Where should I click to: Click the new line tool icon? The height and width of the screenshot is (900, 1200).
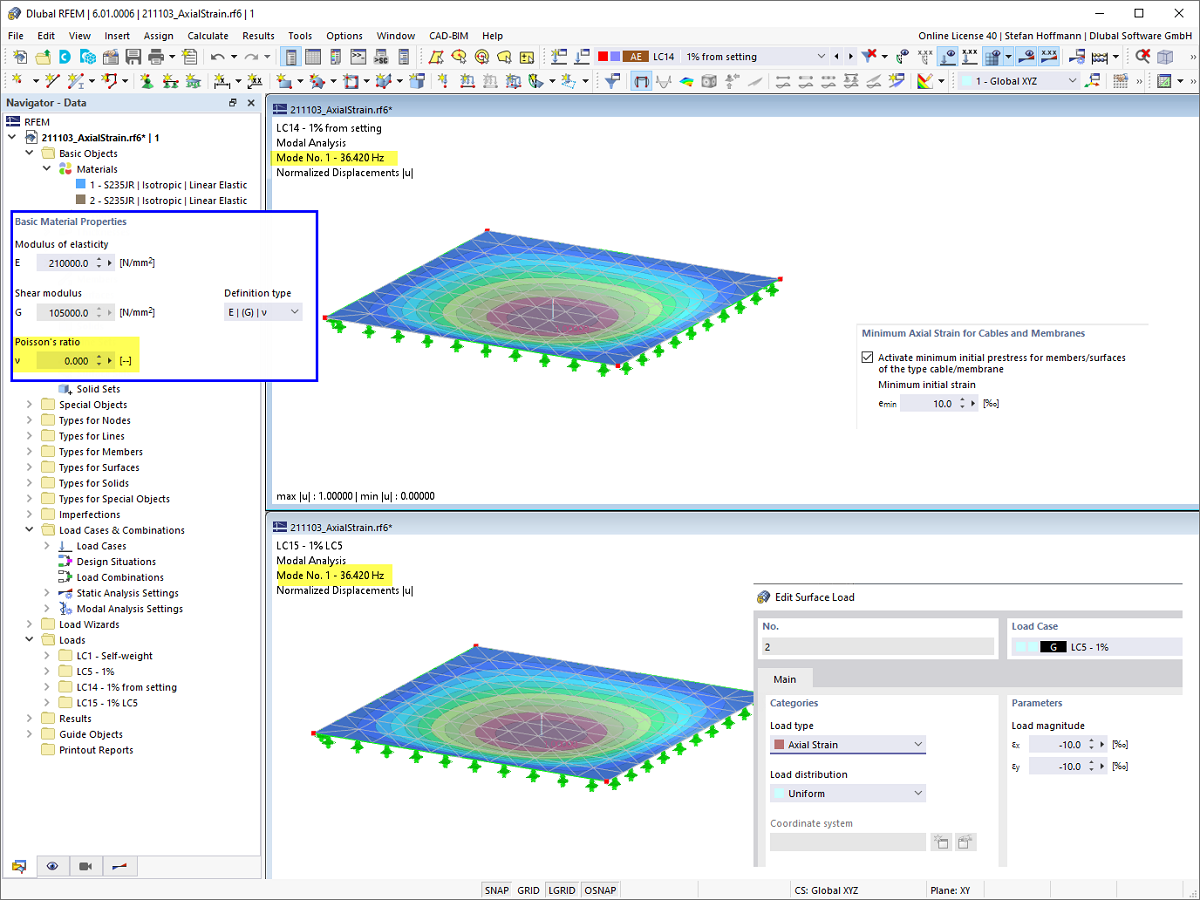(52, 81)
